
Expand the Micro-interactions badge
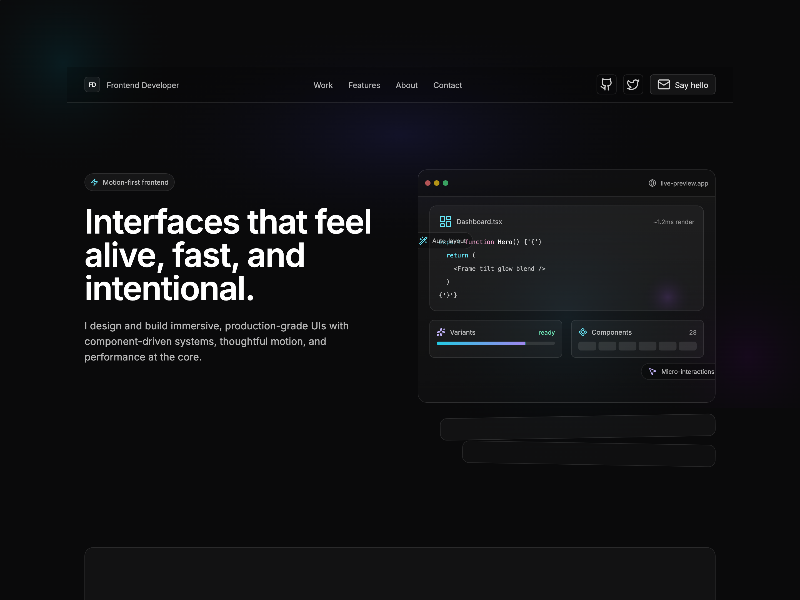680,371
